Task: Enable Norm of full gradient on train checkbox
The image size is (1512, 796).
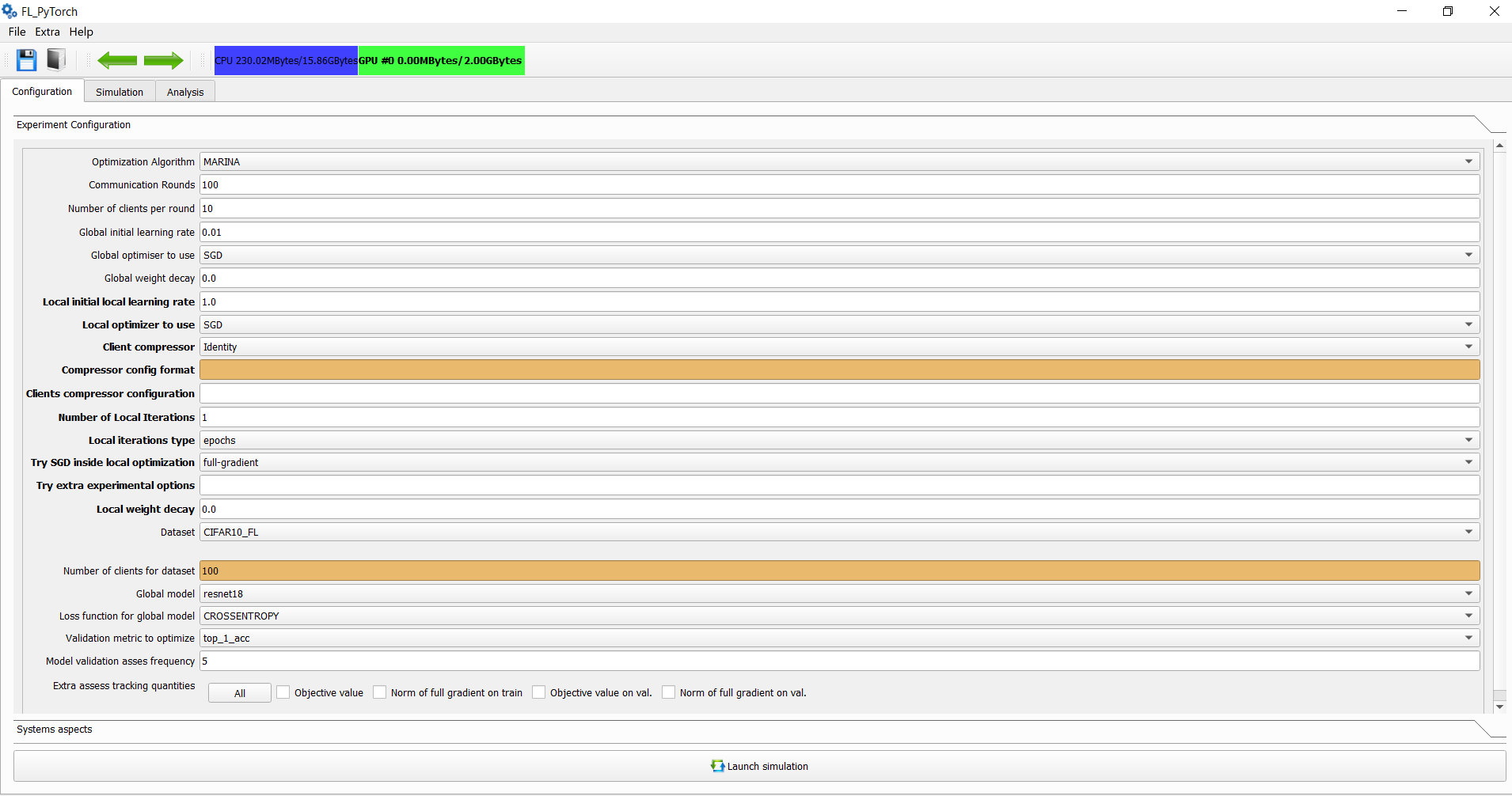Action: 380,692
